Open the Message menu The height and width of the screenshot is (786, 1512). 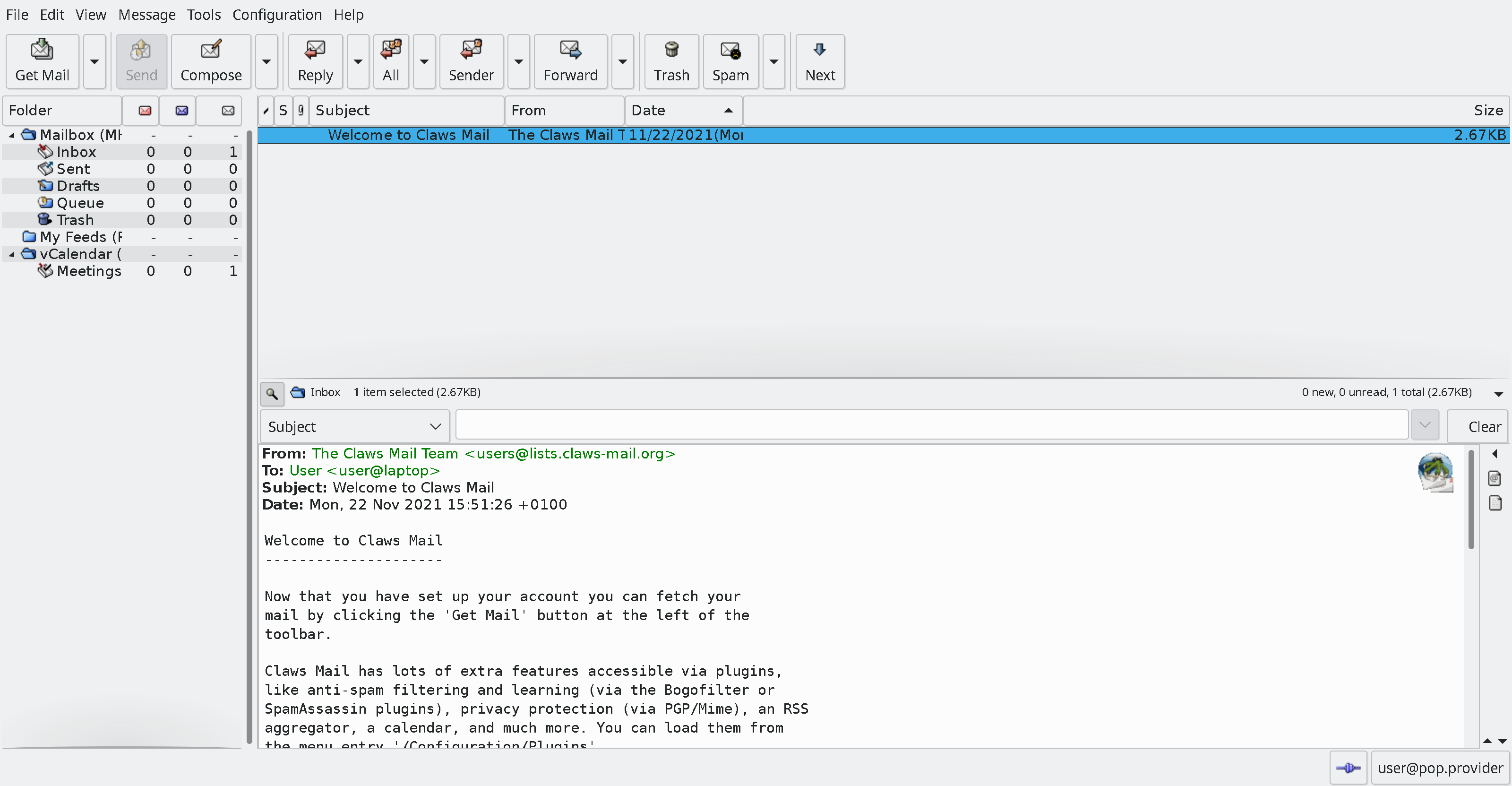[x=147, y=15]
